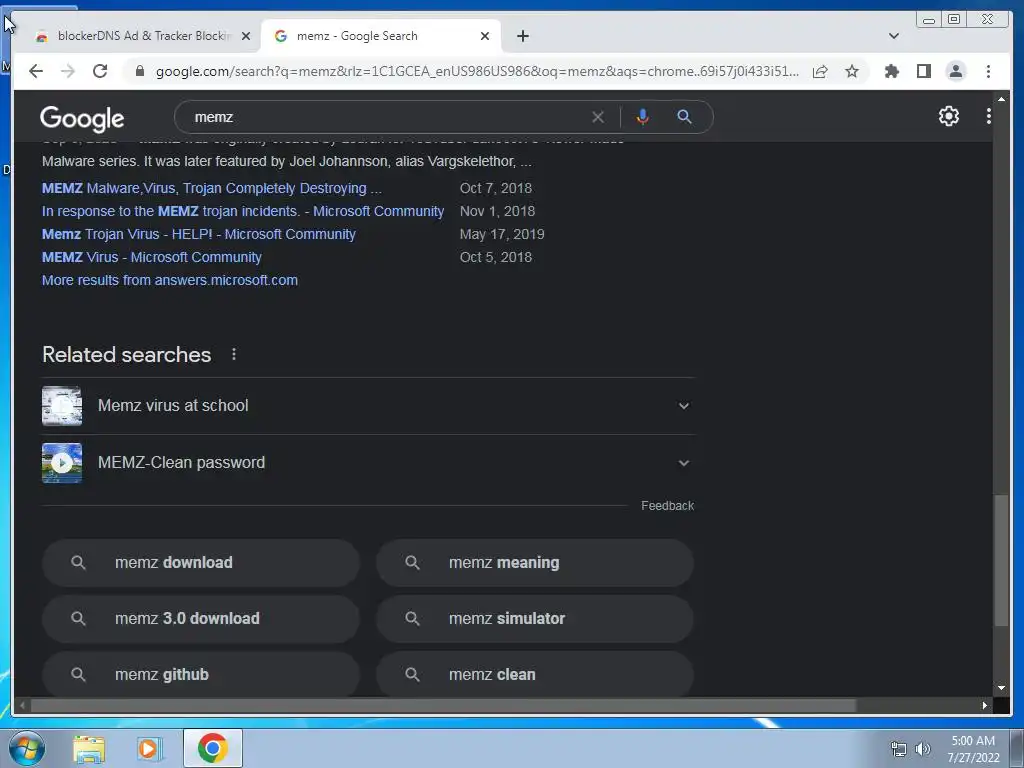The width and height of the screenshot is (1024, 768).
Task: Click the Feedback link
Action: [x=667, y=505]
